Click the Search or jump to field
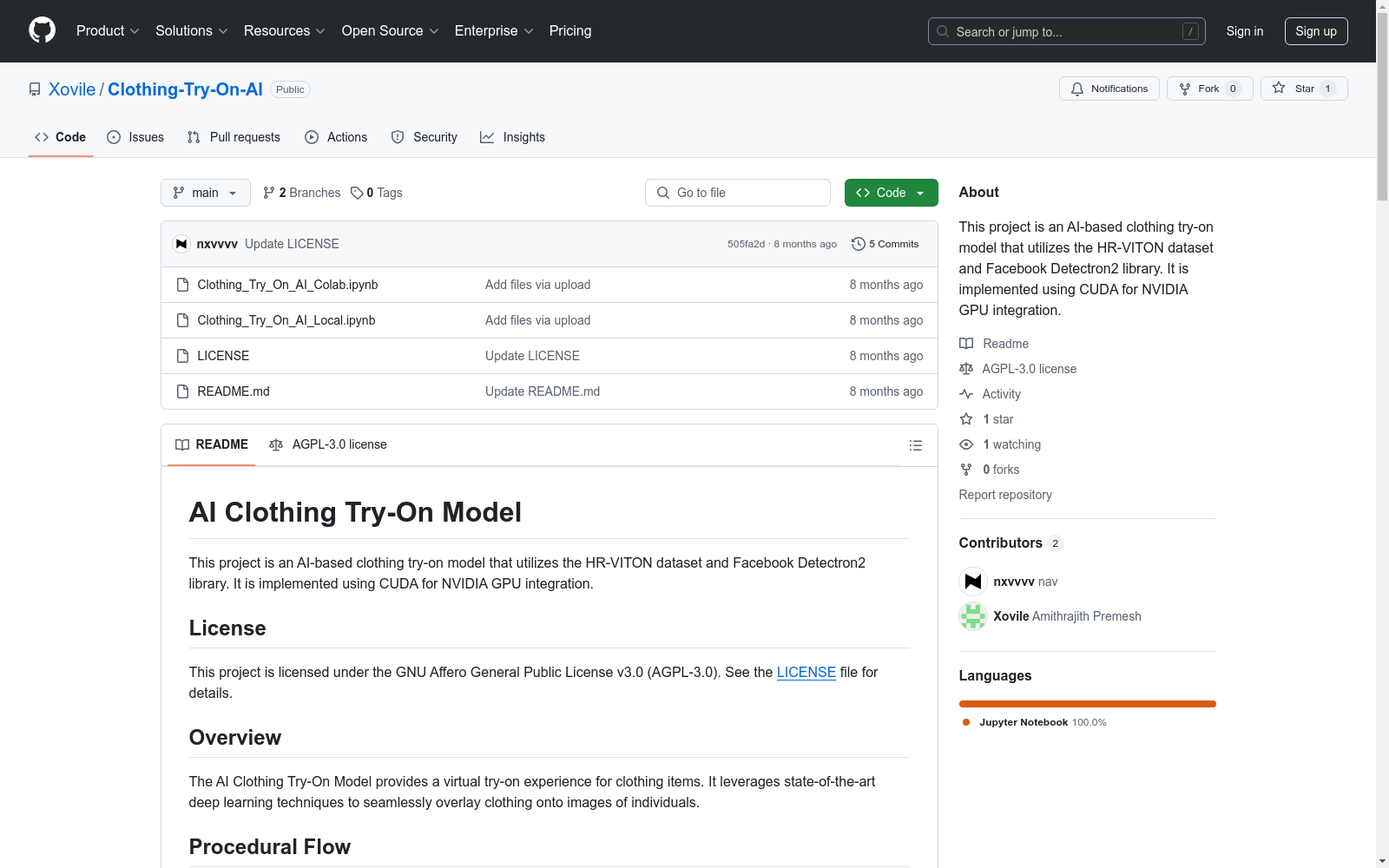This screenshot has width=1389, height=868. point(1067,31)
